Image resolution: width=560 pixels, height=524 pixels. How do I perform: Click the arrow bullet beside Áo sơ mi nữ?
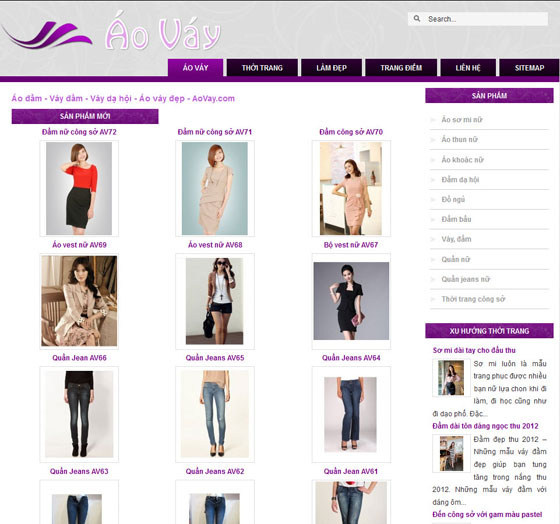pyautogui.click(x=433, y=120)
